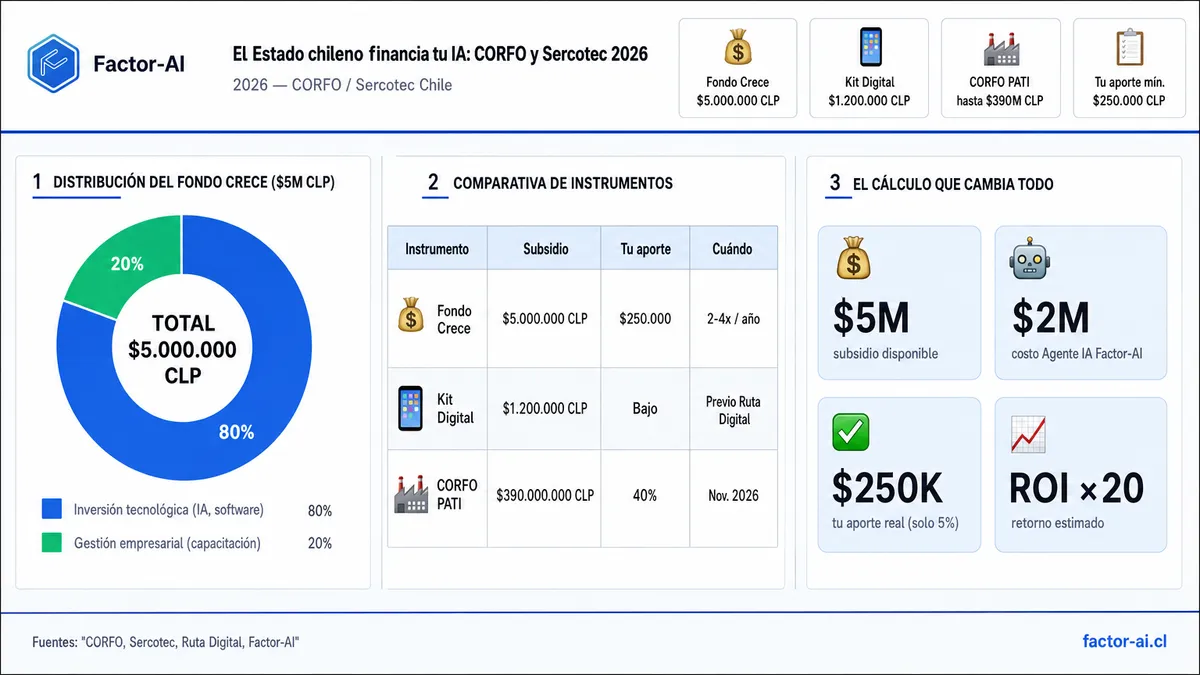Click the robot icon above $2M
The height and width of the screenshot is (675, 1200).
tap(1031, 258)
